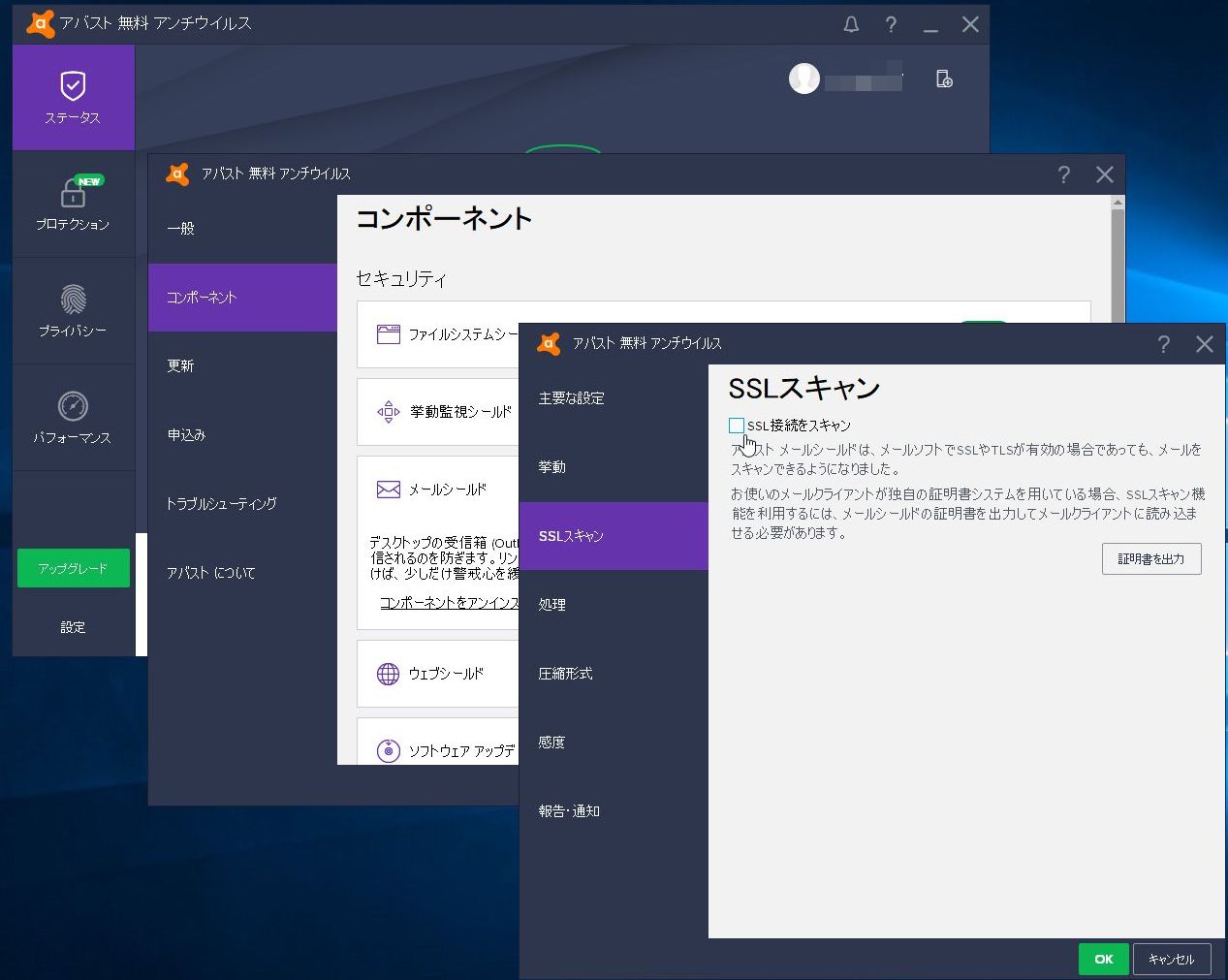Open the 圧縮形式 settings section
This screenshot has width=1228, height=980.
click(614, 674)
